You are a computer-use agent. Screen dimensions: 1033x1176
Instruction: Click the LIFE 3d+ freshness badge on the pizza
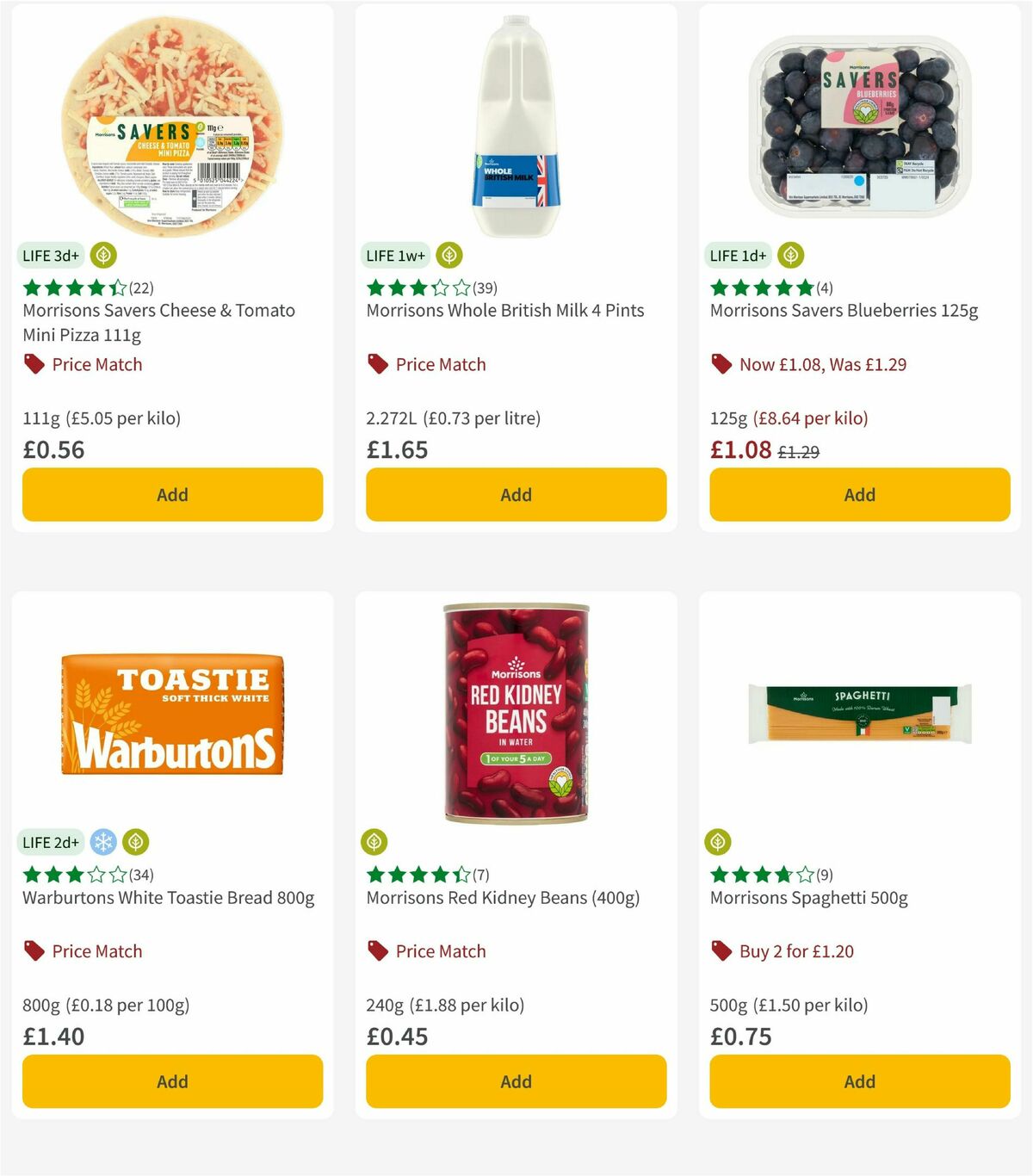pos(49,255)
